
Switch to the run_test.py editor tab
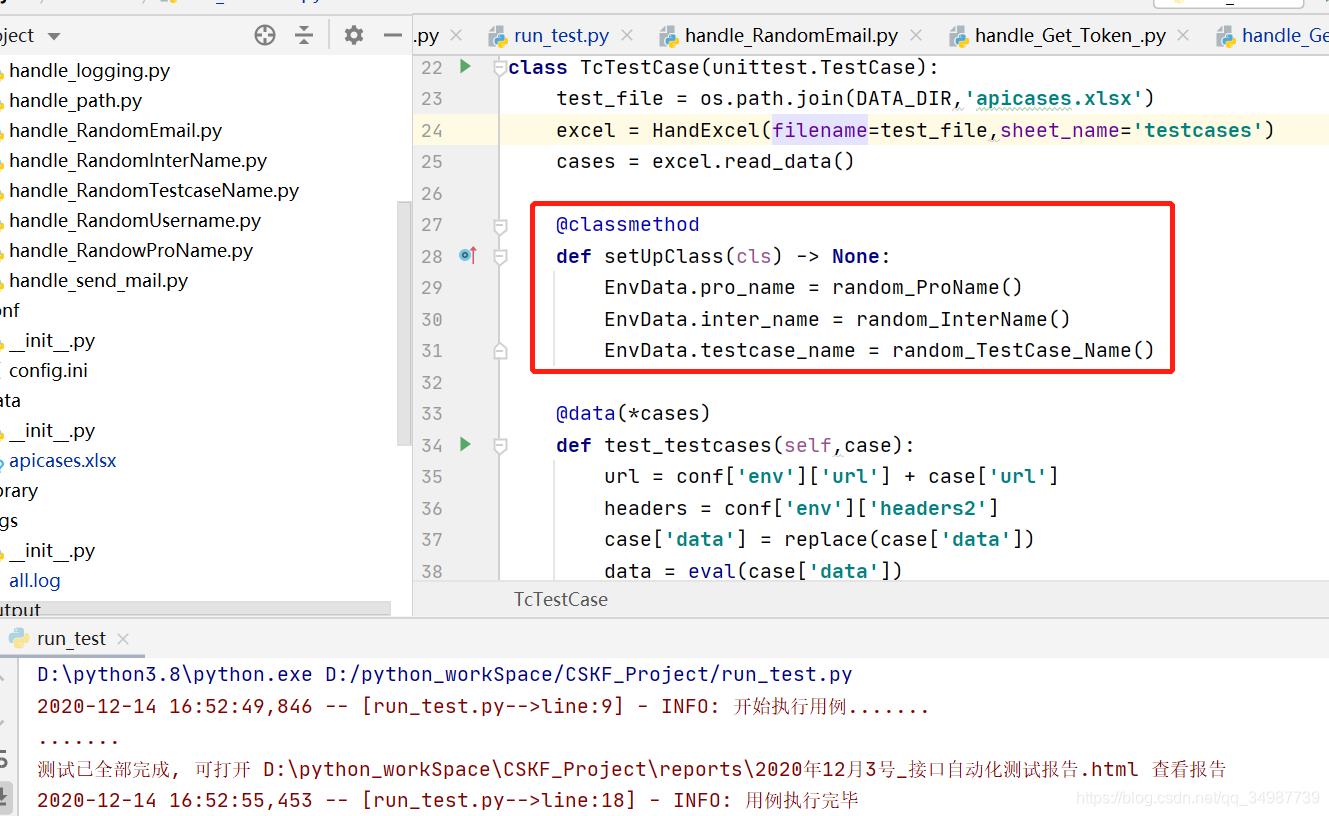561,36
